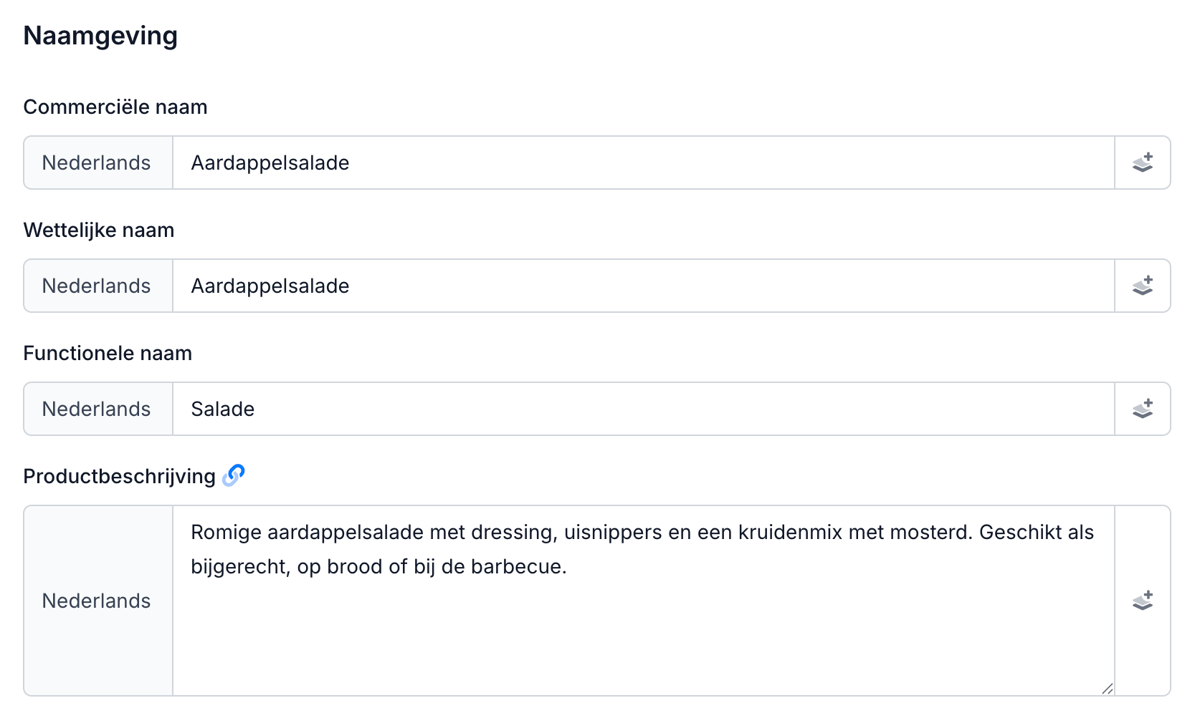Click the stacked-layers plus icon on the top field
Screen dimensions: 1200x713
tap(1142, 162)
